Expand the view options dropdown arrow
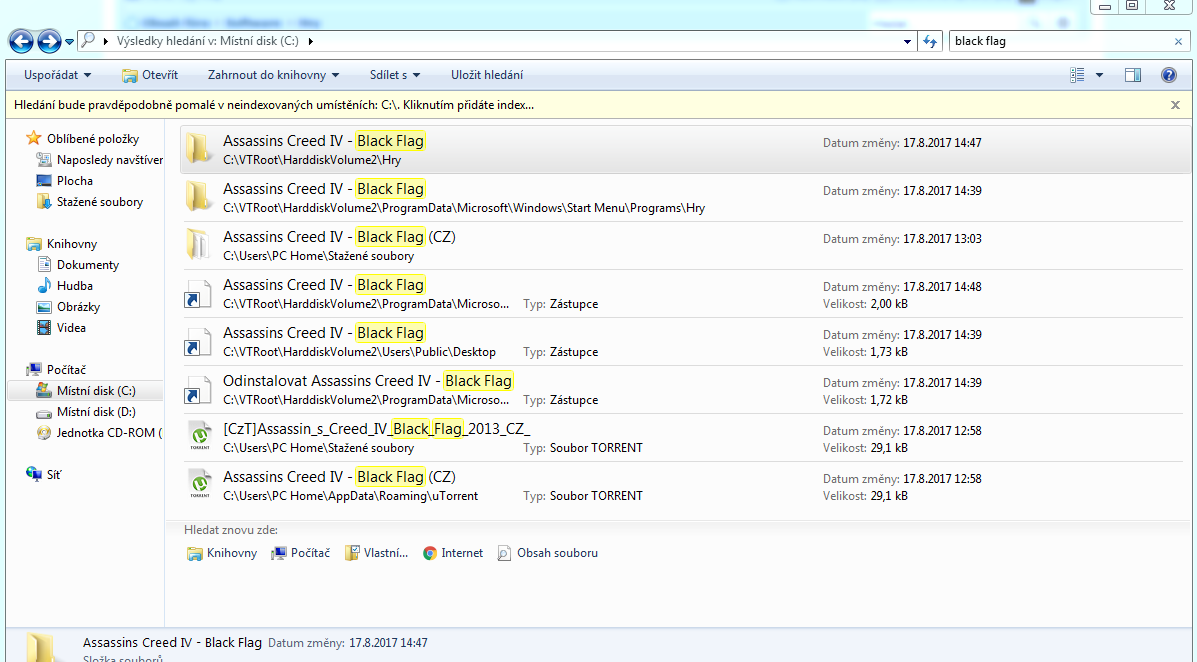Screen dimensions: 1197x662 pos(1099,75)
